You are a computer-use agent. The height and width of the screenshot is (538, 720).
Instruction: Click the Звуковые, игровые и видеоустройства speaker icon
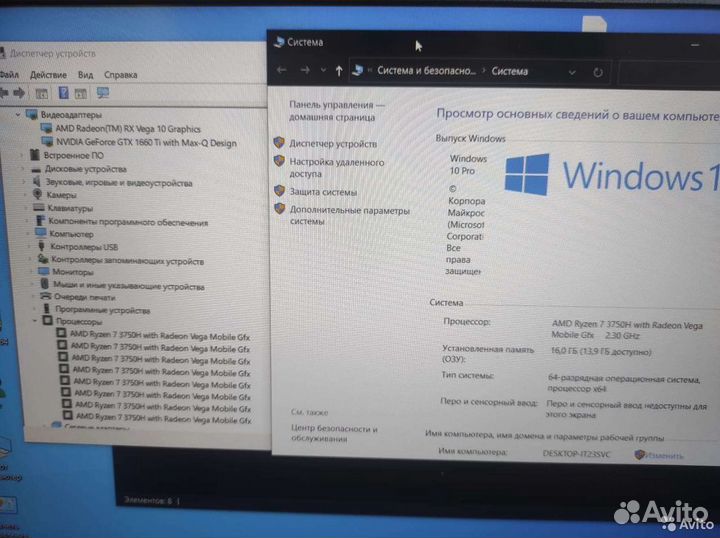37,182
